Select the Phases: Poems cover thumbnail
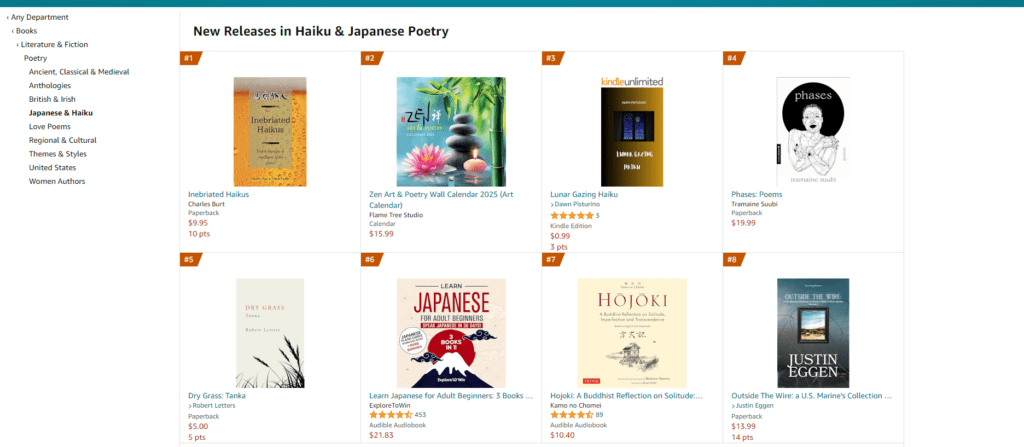Screen dimensions: 1024x447 point(812,132)
